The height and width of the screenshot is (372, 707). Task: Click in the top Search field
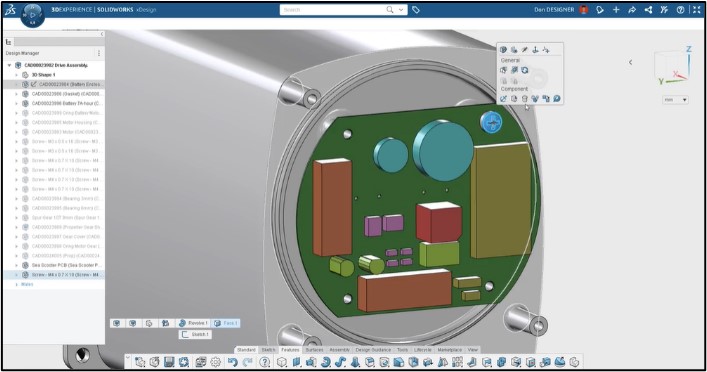click(x=334, y=9)
